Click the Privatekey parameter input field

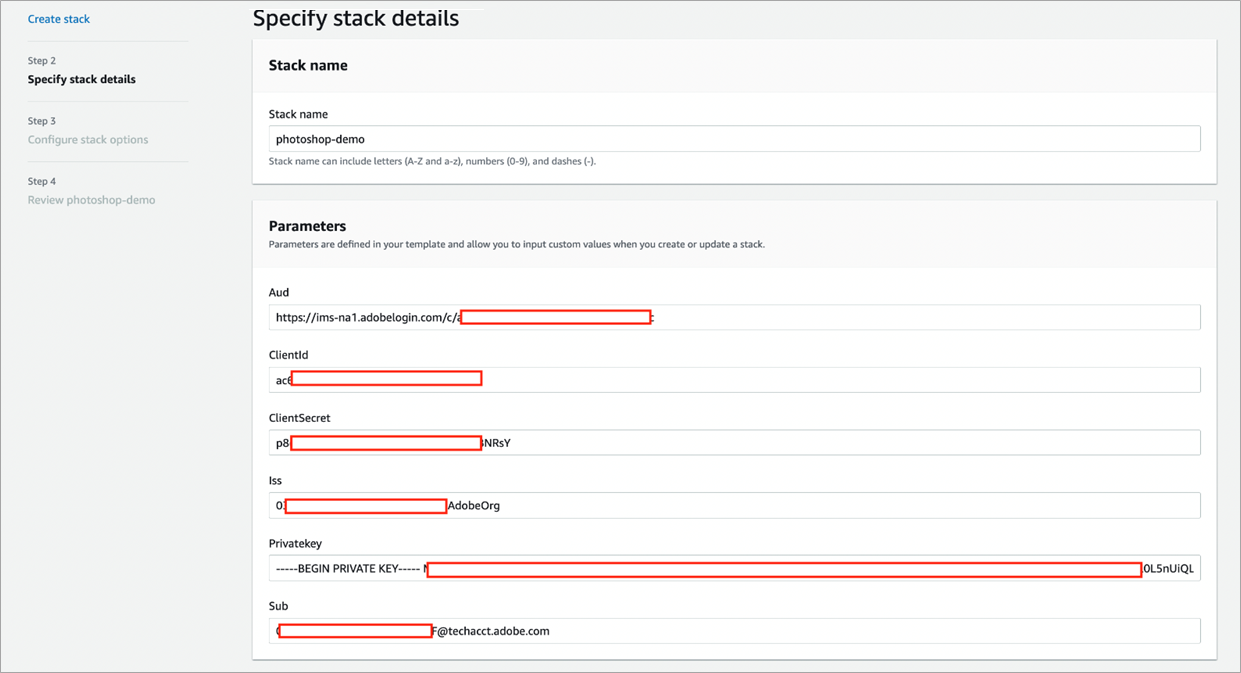[734, 568]
